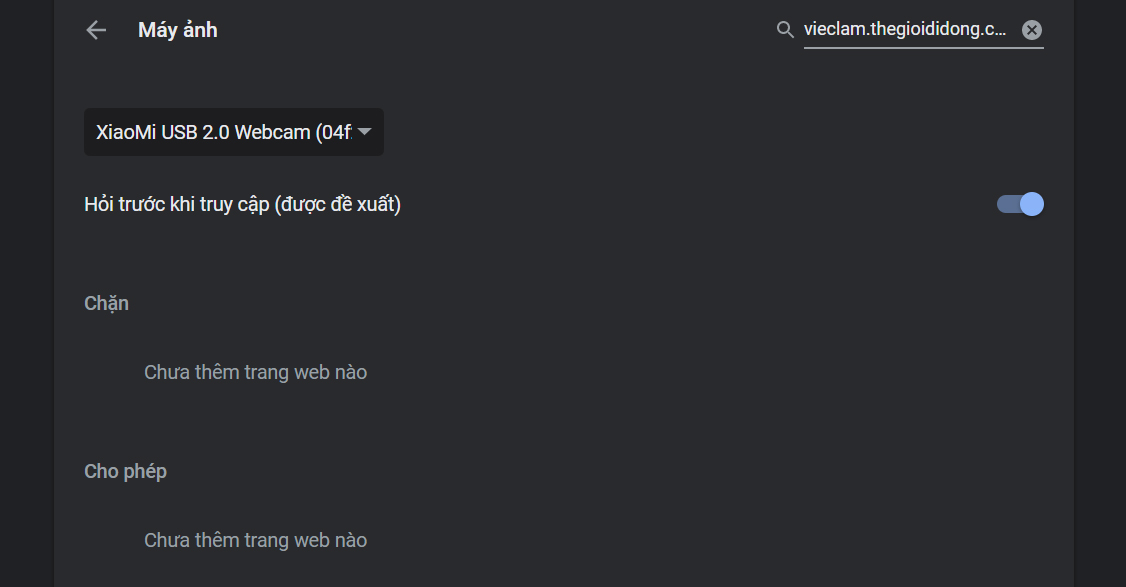Click the magnifier search icon
1126x587 pixels.
[x=785, y=29]
